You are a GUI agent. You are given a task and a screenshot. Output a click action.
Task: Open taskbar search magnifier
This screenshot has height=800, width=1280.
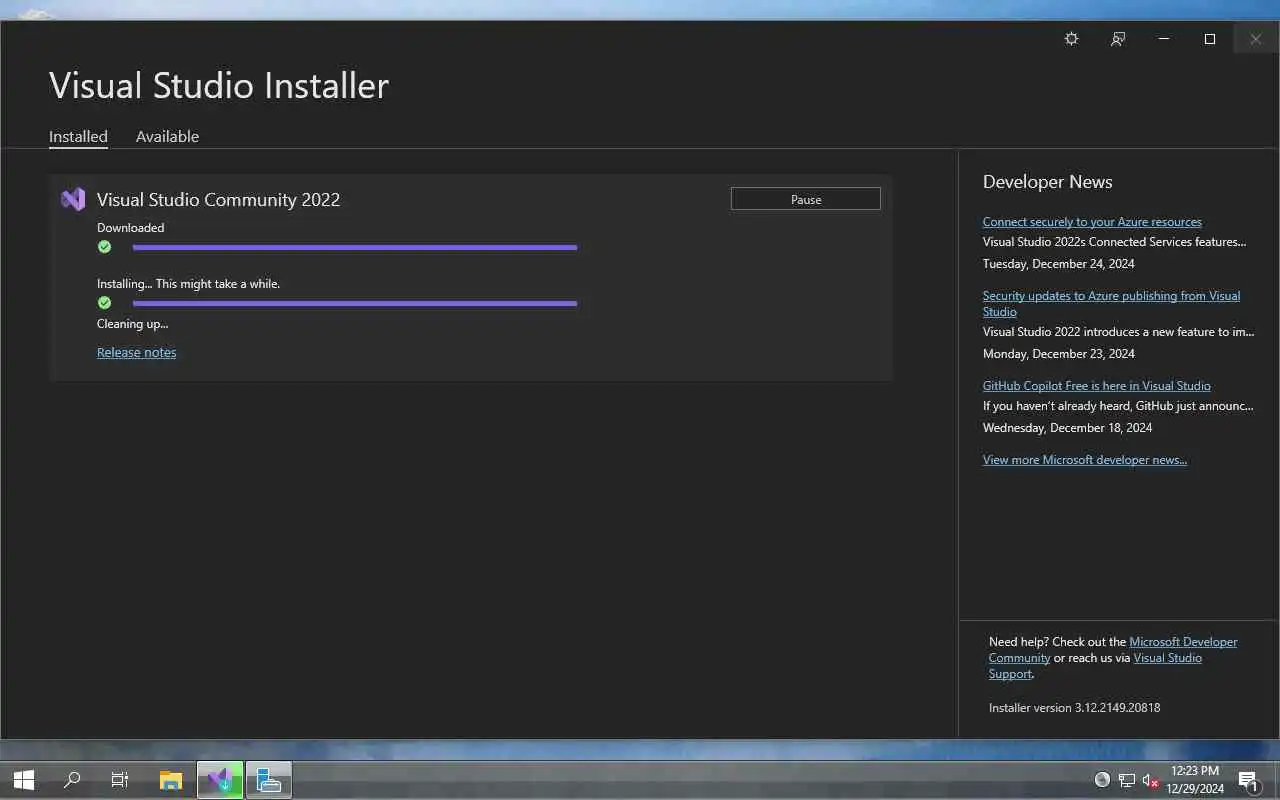pyautogui.click(x=72, y=780)
